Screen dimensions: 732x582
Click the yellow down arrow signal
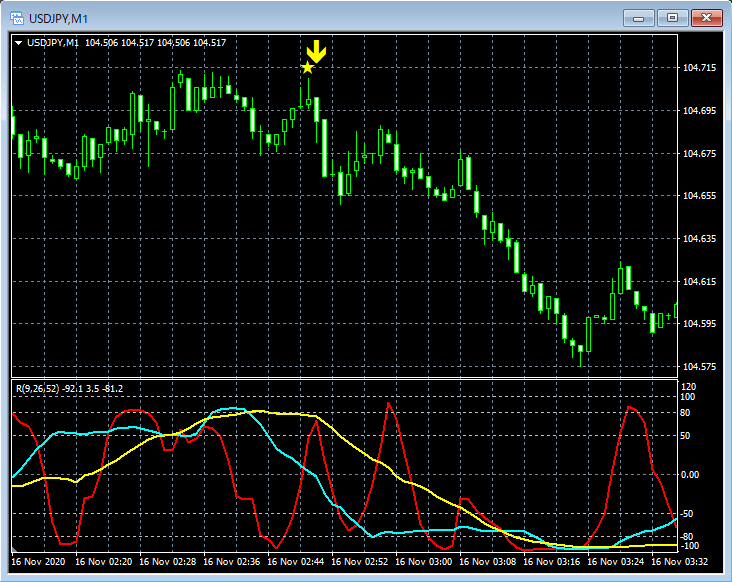pos(316,52)
